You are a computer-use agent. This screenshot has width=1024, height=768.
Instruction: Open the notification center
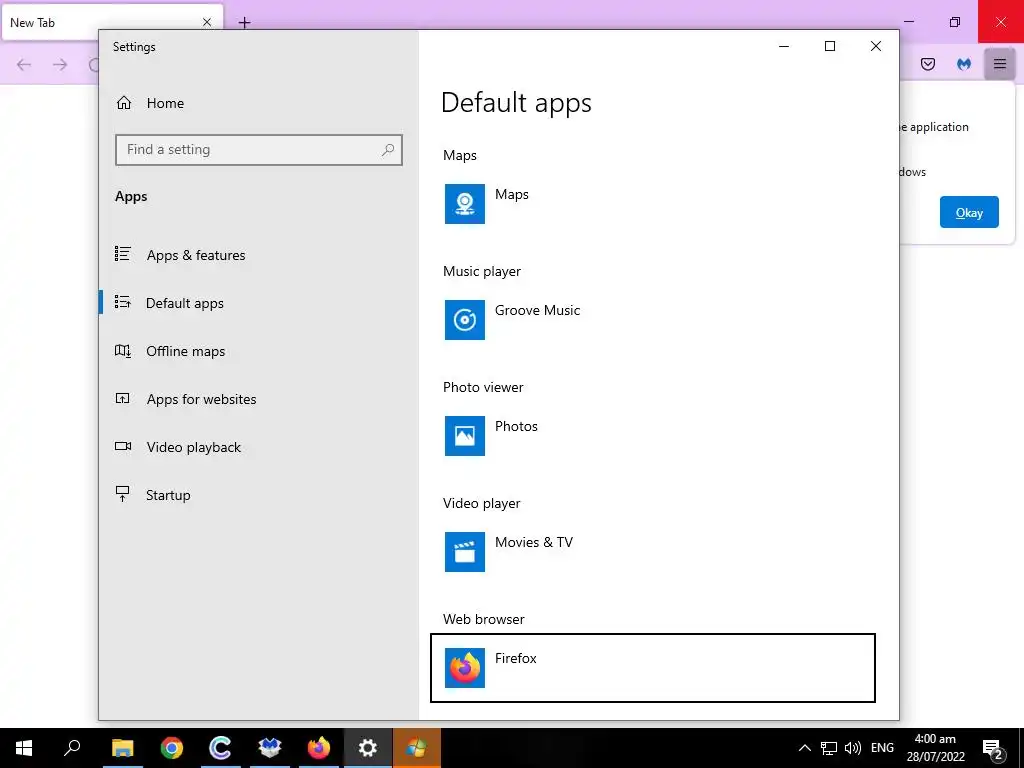[993, 748]
